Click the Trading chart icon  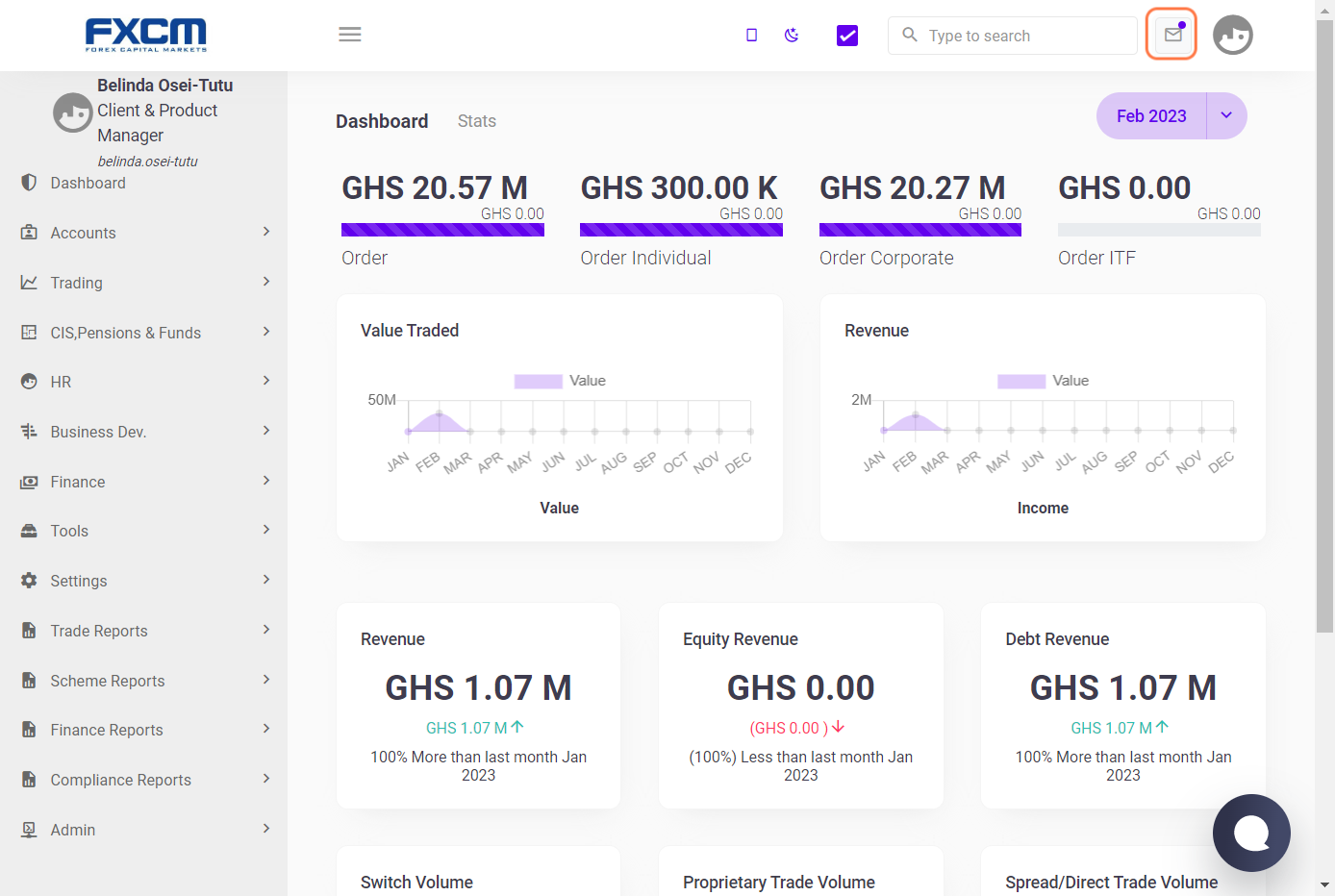[x=29, y=283]
